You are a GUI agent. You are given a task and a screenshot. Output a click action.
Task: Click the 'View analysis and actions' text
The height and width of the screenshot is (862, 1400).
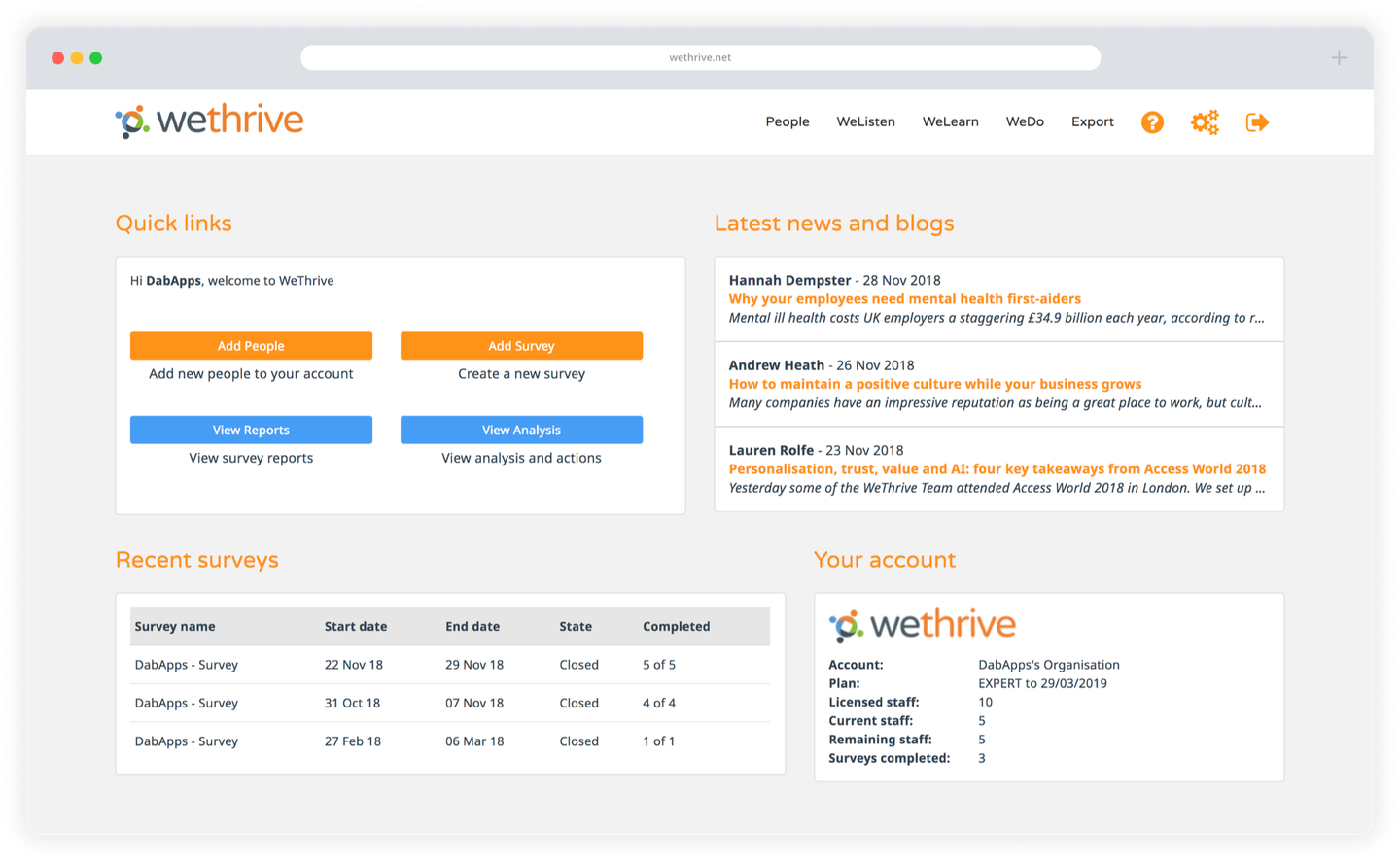(x=521, y=458)
